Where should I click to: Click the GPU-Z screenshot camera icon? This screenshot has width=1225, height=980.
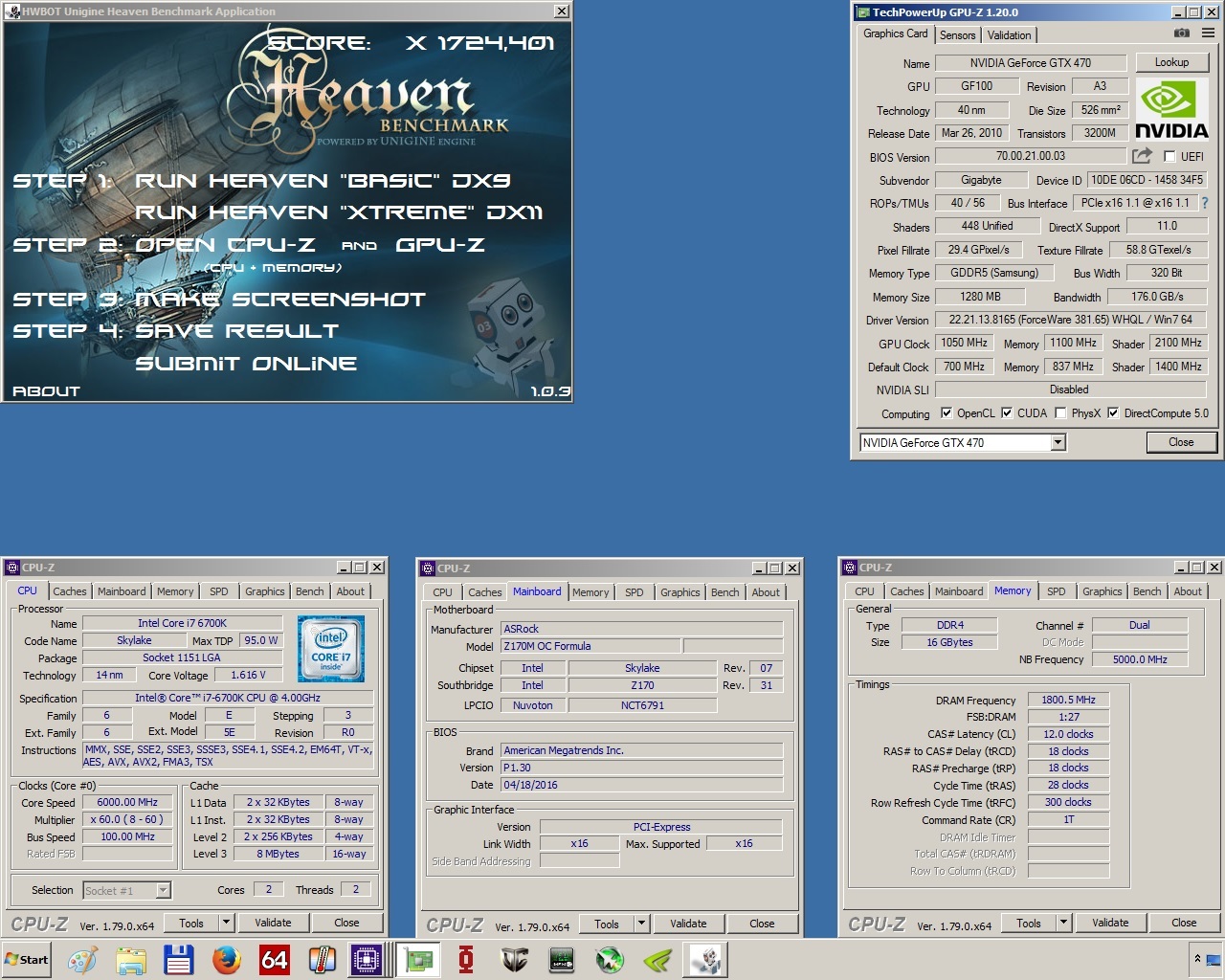(1182, 33)
